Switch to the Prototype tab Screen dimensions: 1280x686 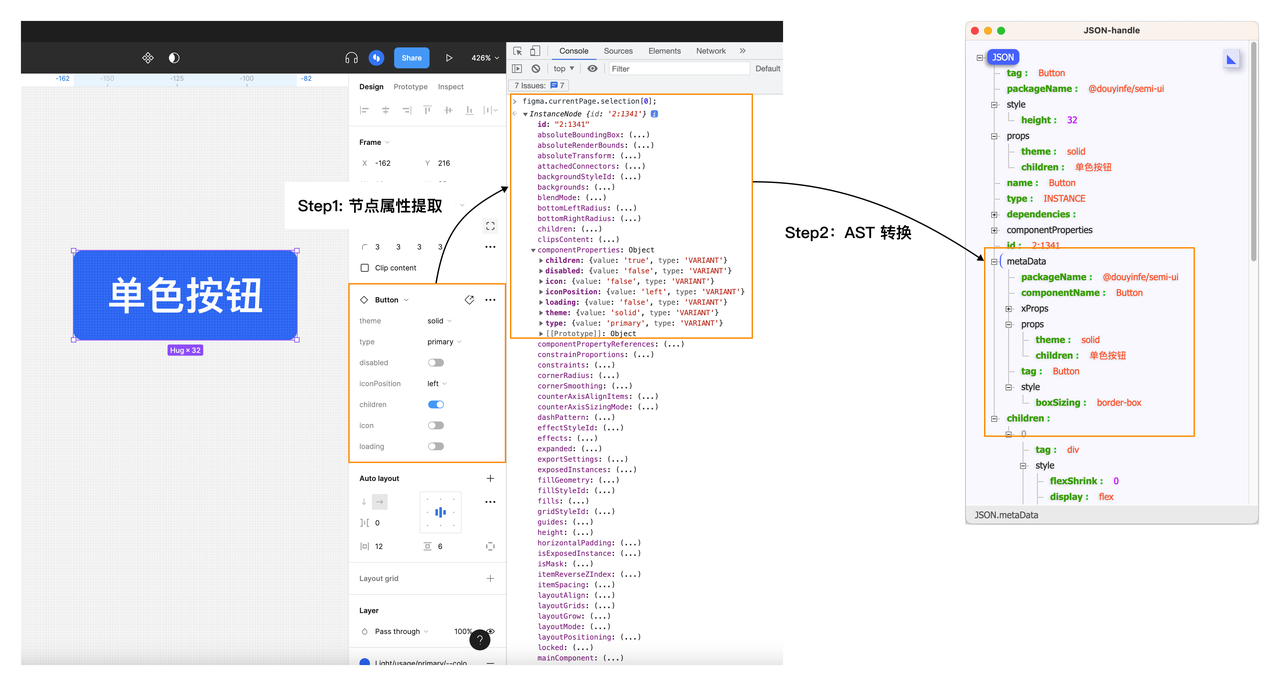[410, 87]
